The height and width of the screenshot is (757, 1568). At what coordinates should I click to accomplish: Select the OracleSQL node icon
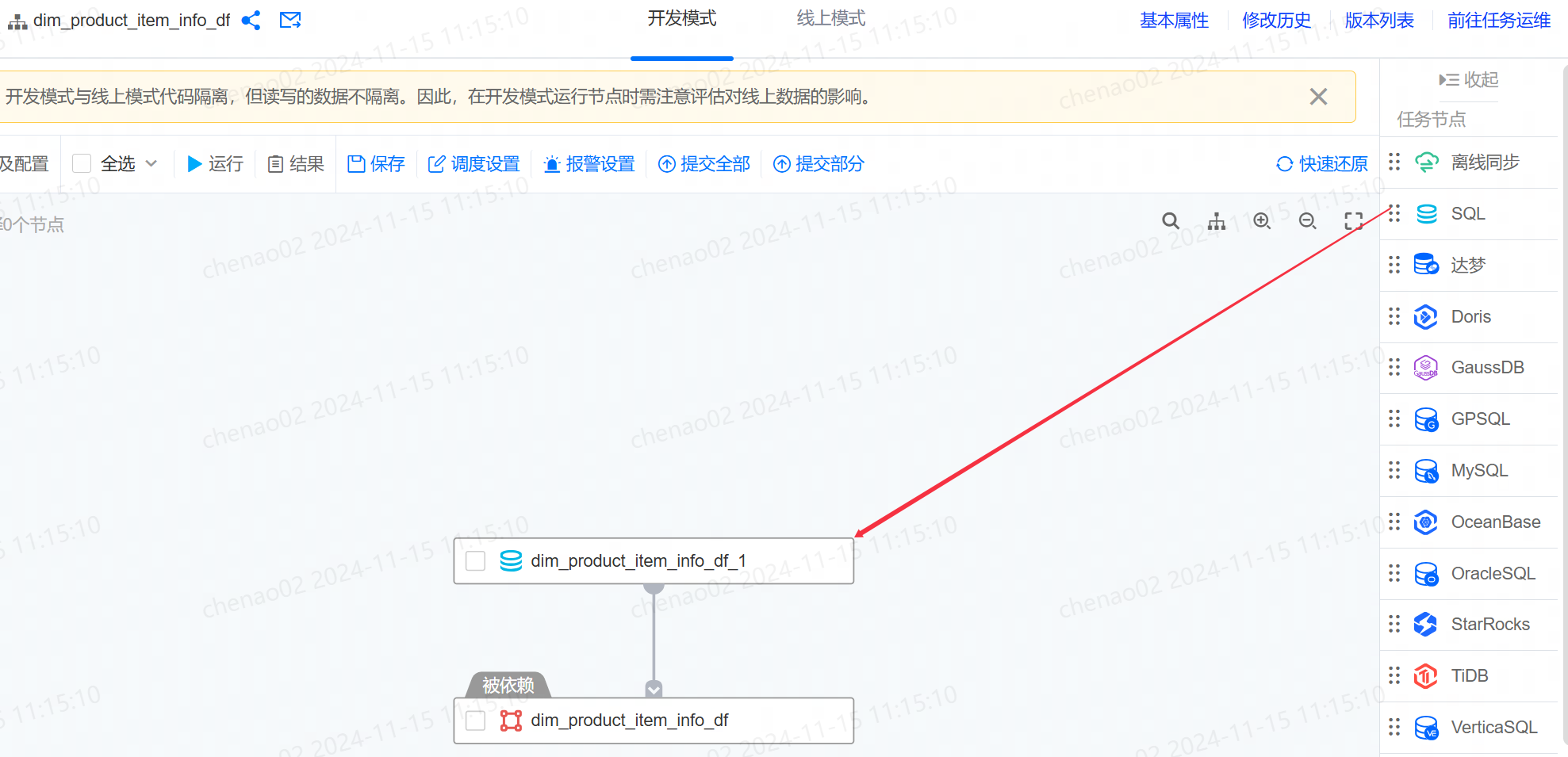pos(1426,573)
